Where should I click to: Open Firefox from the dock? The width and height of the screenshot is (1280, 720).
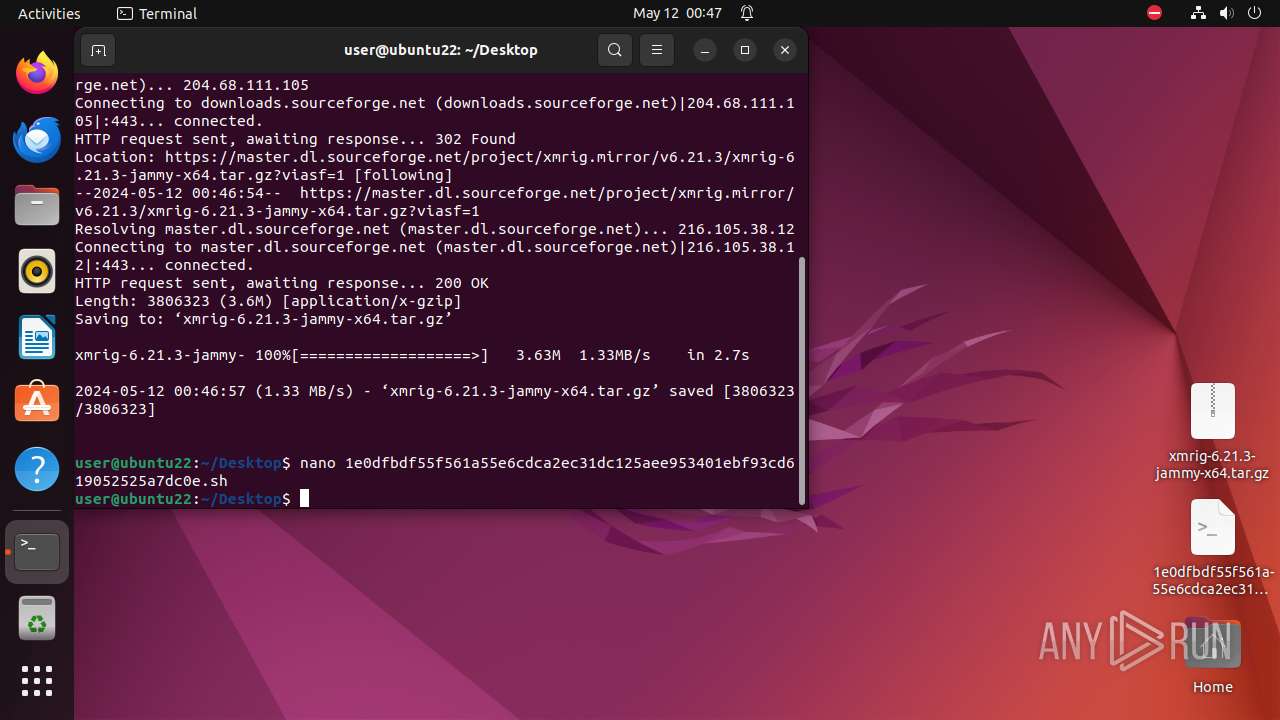[x=37, y=73]
